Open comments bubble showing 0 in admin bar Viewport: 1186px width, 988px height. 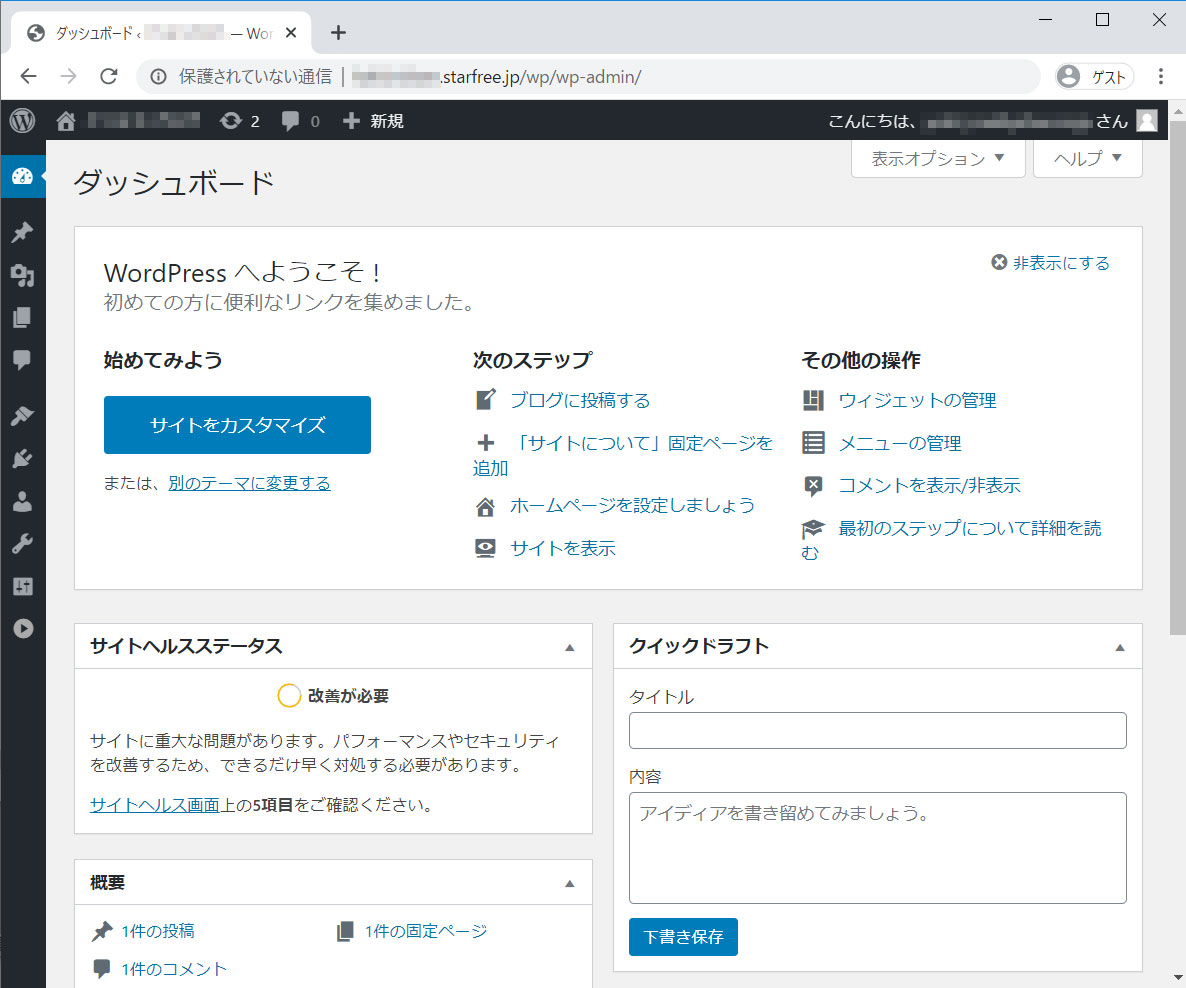point(300,121)
